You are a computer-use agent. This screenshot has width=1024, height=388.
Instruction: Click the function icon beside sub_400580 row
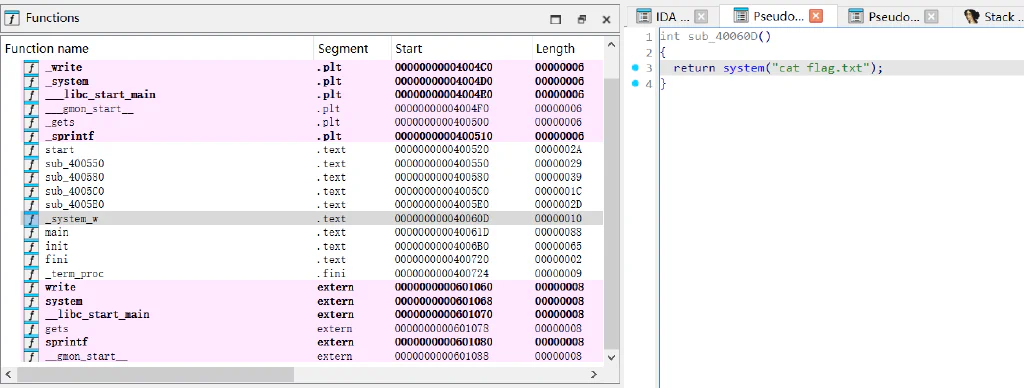(x=31, y=177)
